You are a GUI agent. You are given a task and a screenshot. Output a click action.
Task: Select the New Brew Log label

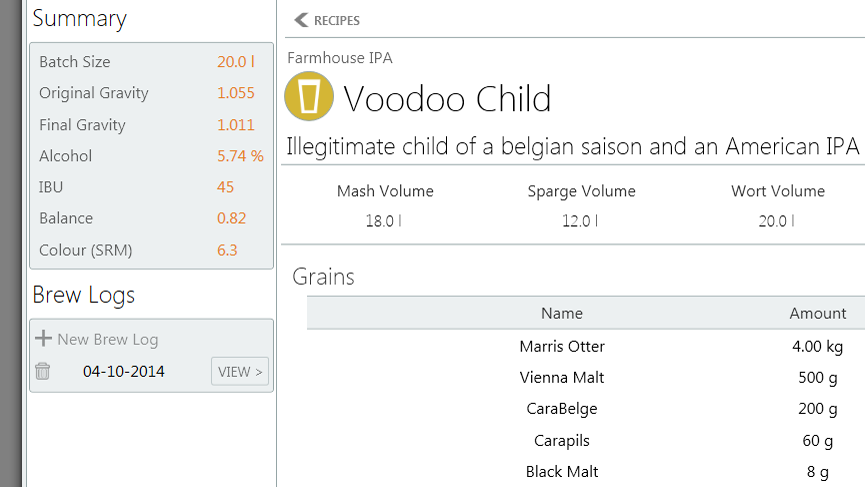pyautogui.click(x=108, y=339)
